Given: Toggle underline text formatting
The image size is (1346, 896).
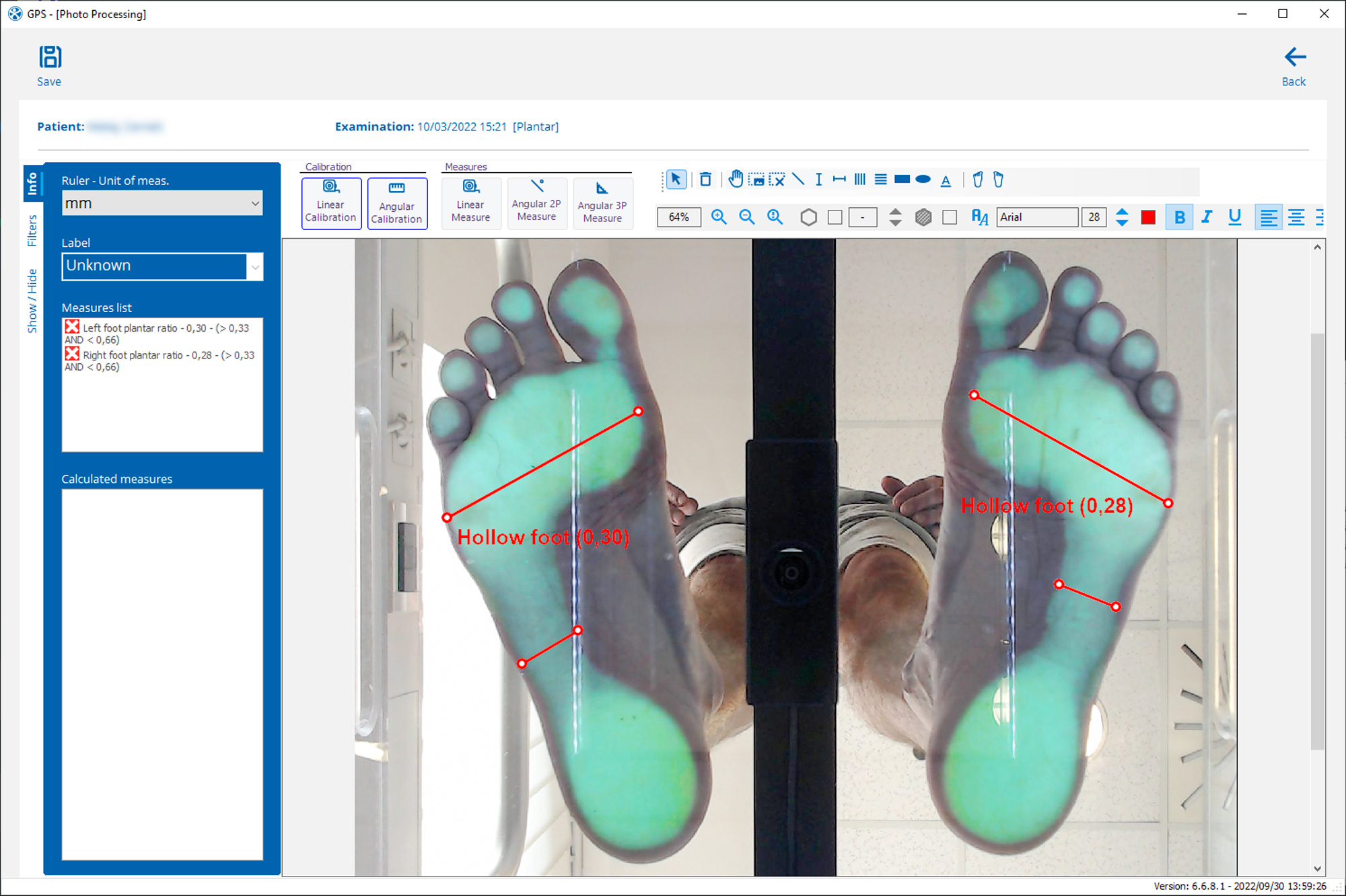Looking at the screenshot, I should 1234,217.
